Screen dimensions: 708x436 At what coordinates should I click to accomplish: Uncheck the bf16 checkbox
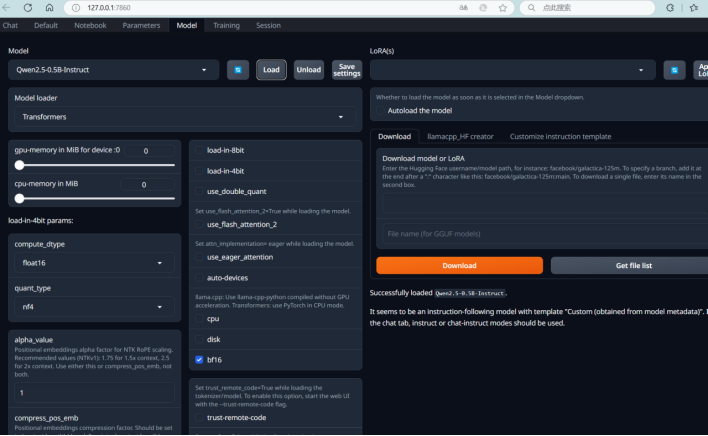pyautogui.click(x=199, y=360)
